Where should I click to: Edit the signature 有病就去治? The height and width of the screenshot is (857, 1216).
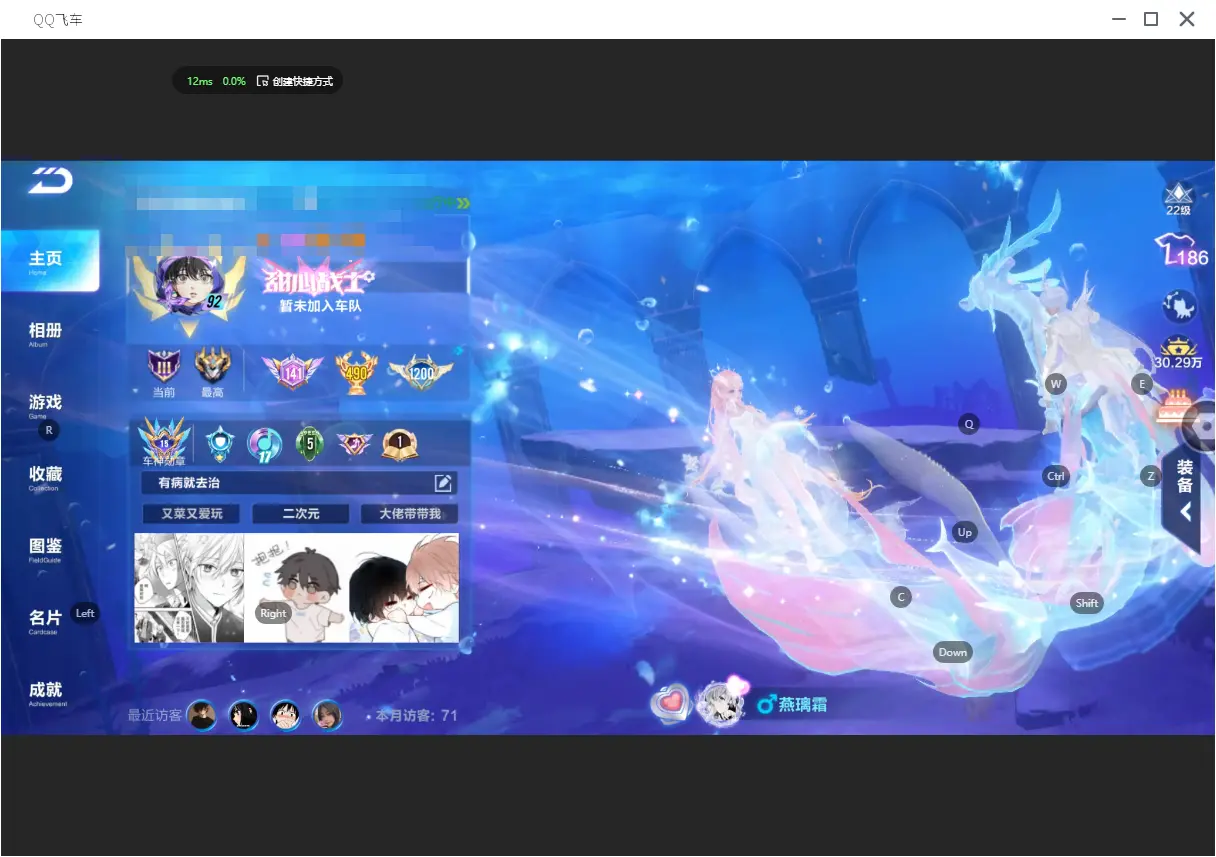(443, 484)
